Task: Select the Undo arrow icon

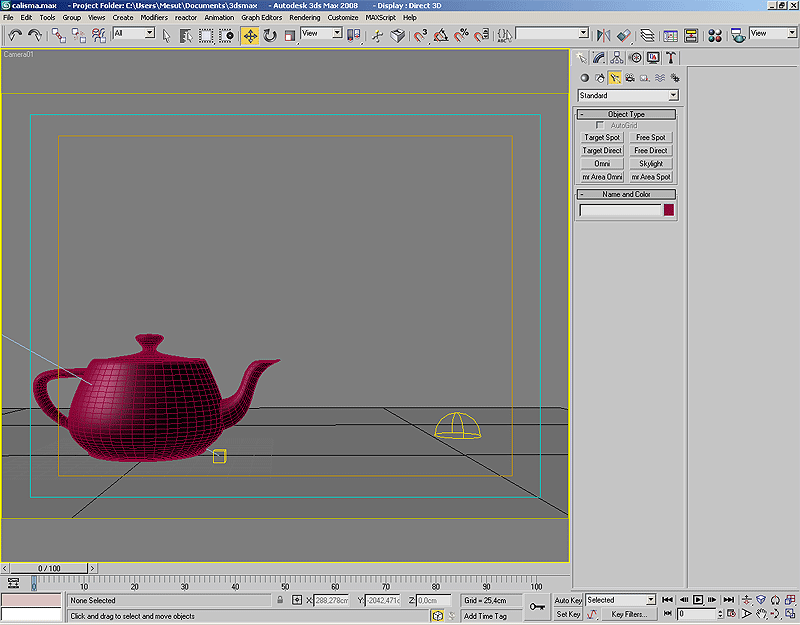Action: pyautogui.click(x=15, y=35)
